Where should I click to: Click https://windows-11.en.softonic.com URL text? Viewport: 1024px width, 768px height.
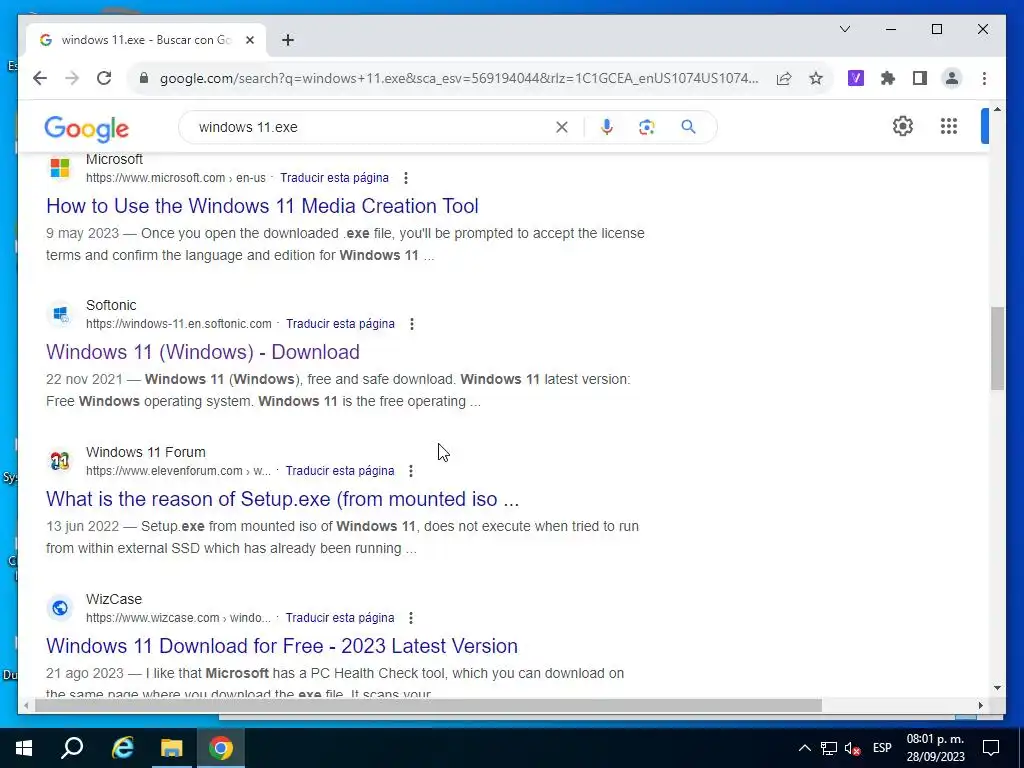click(178, 324)
